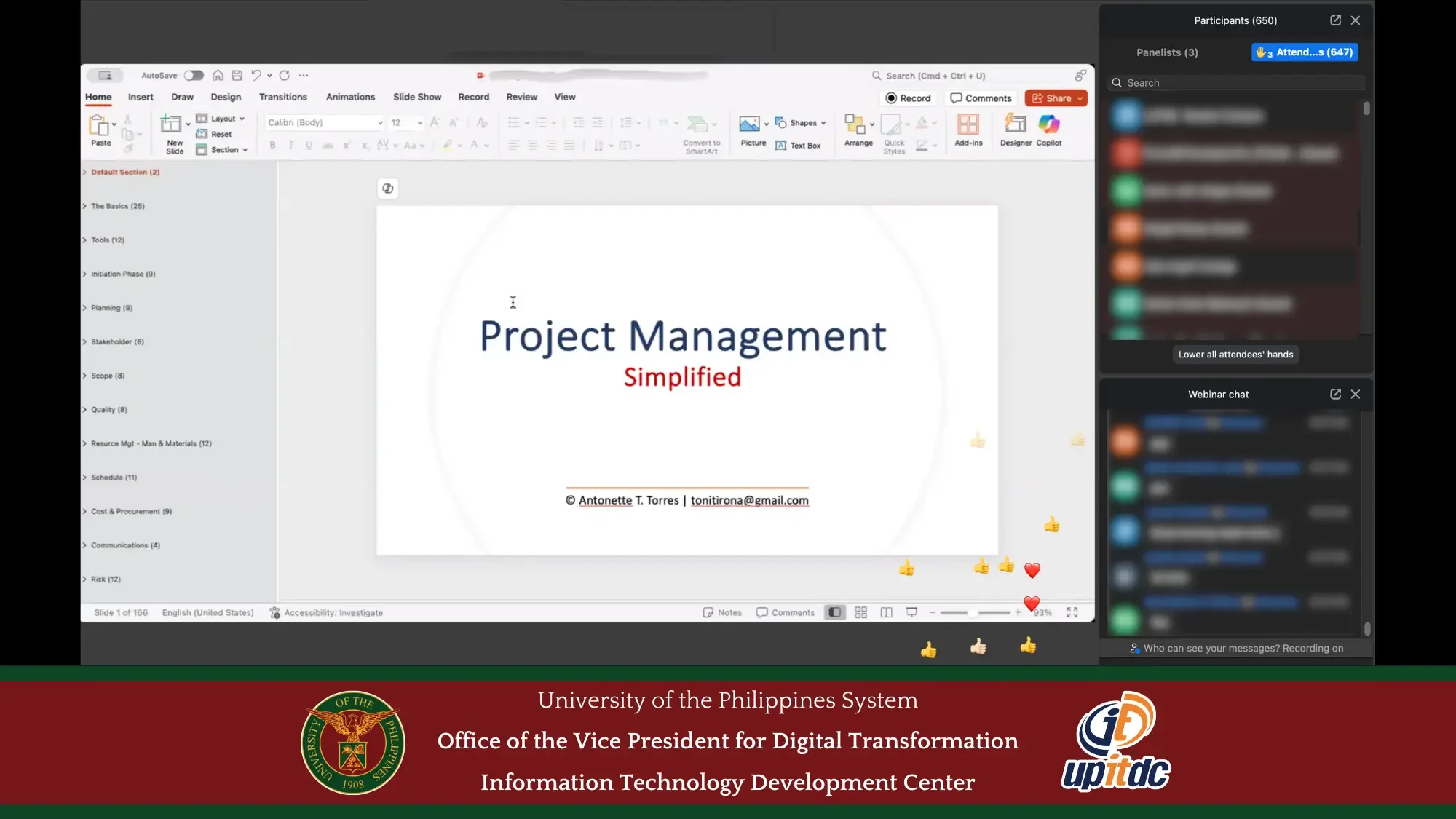Click Reset slide button
This screenshot has height=819, width=1456.
(214, 134)
